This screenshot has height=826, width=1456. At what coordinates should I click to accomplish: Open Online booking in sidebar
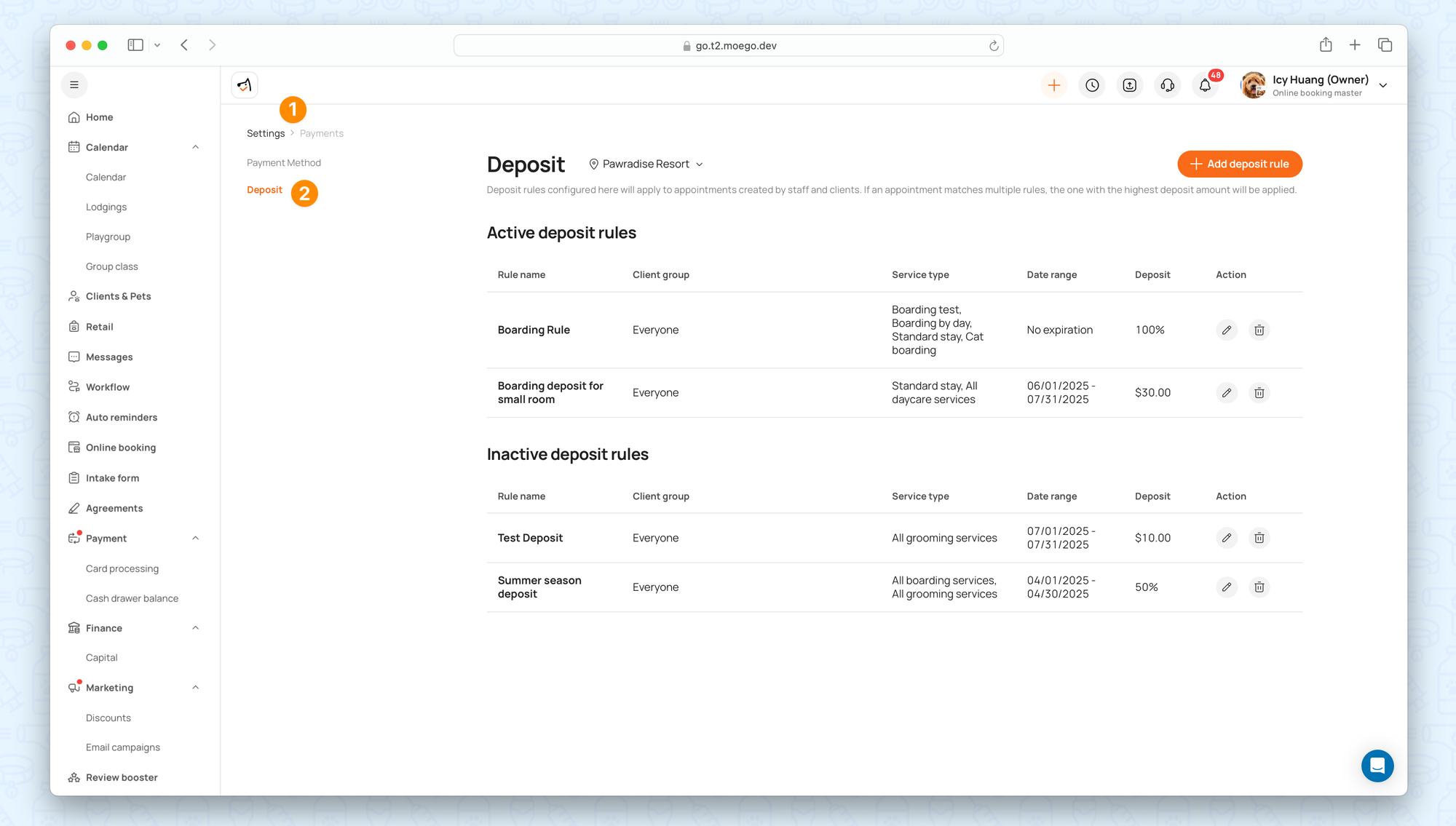pos(121,448)
